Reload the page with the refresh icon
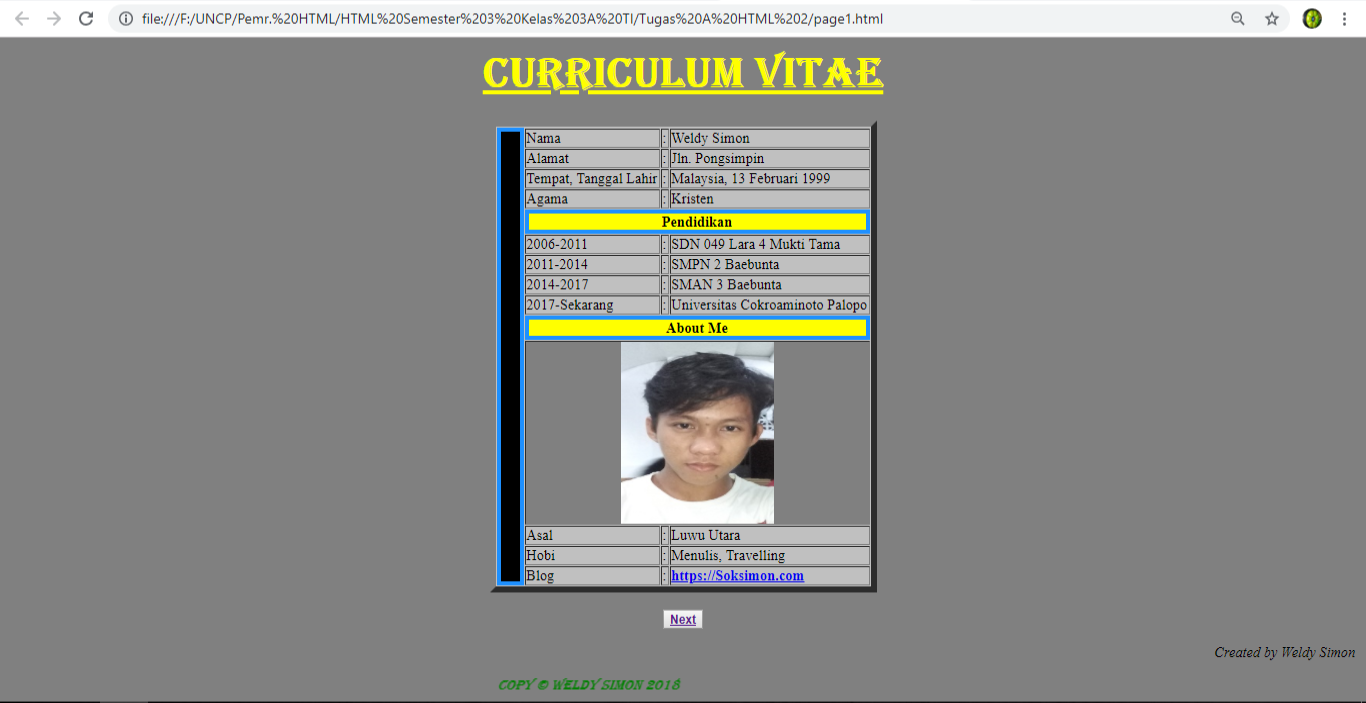 coord(86,19)
